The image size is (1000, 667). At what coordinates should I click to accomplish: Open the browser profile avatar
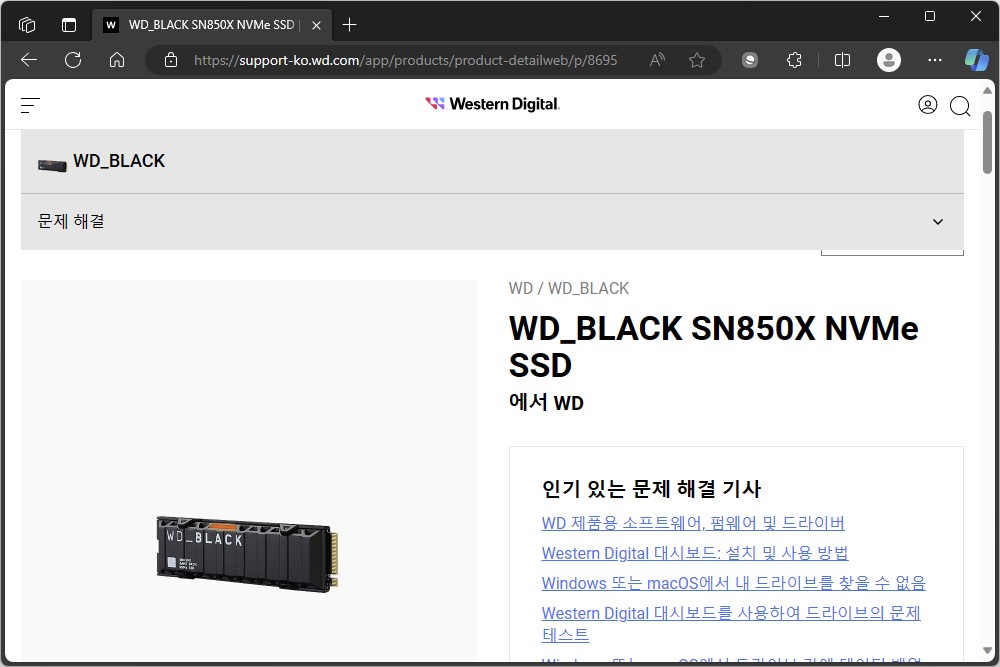(888, 60)
